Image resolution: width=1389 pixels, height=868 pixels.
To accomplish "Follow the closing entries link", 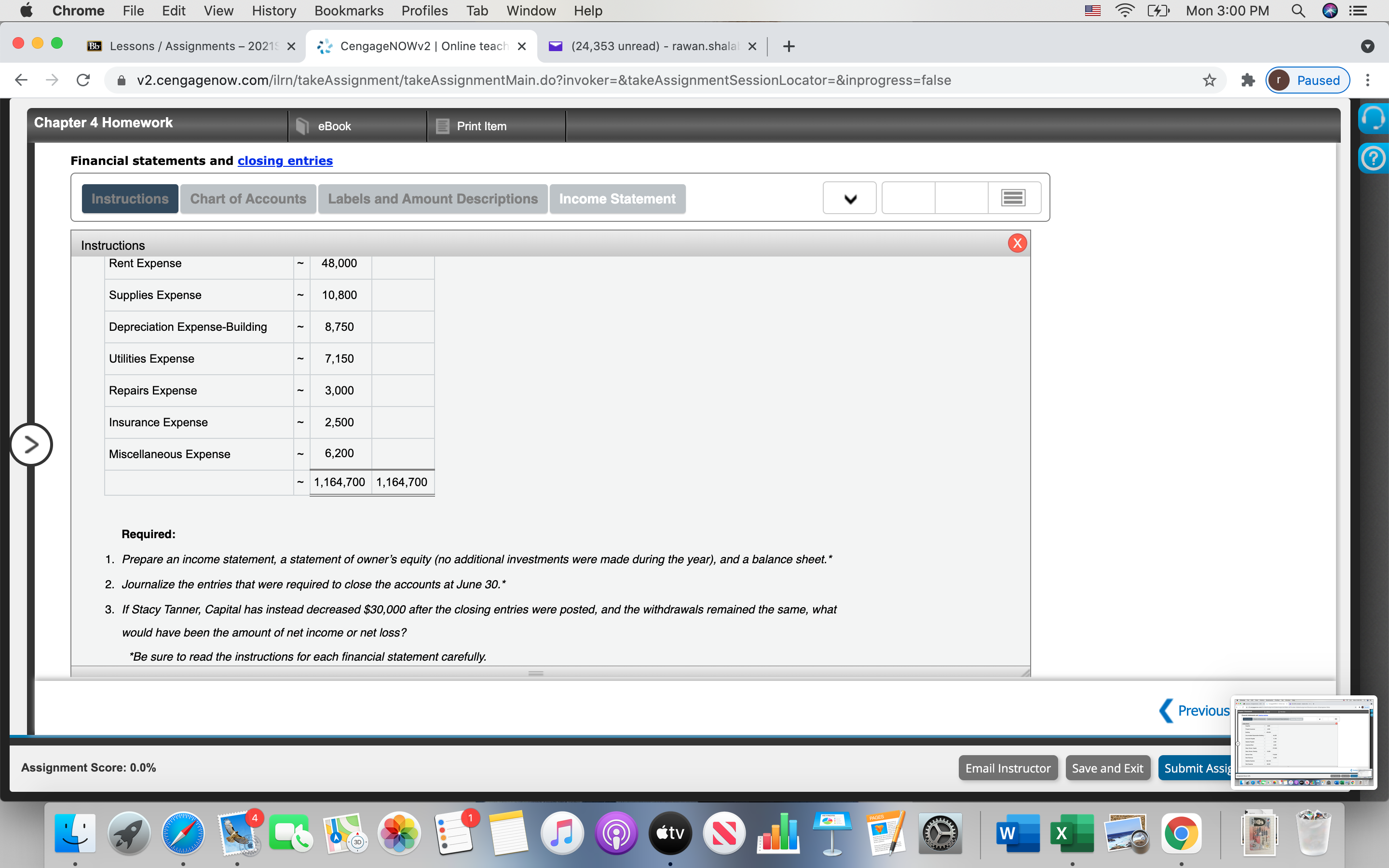I will click(285, 161).
